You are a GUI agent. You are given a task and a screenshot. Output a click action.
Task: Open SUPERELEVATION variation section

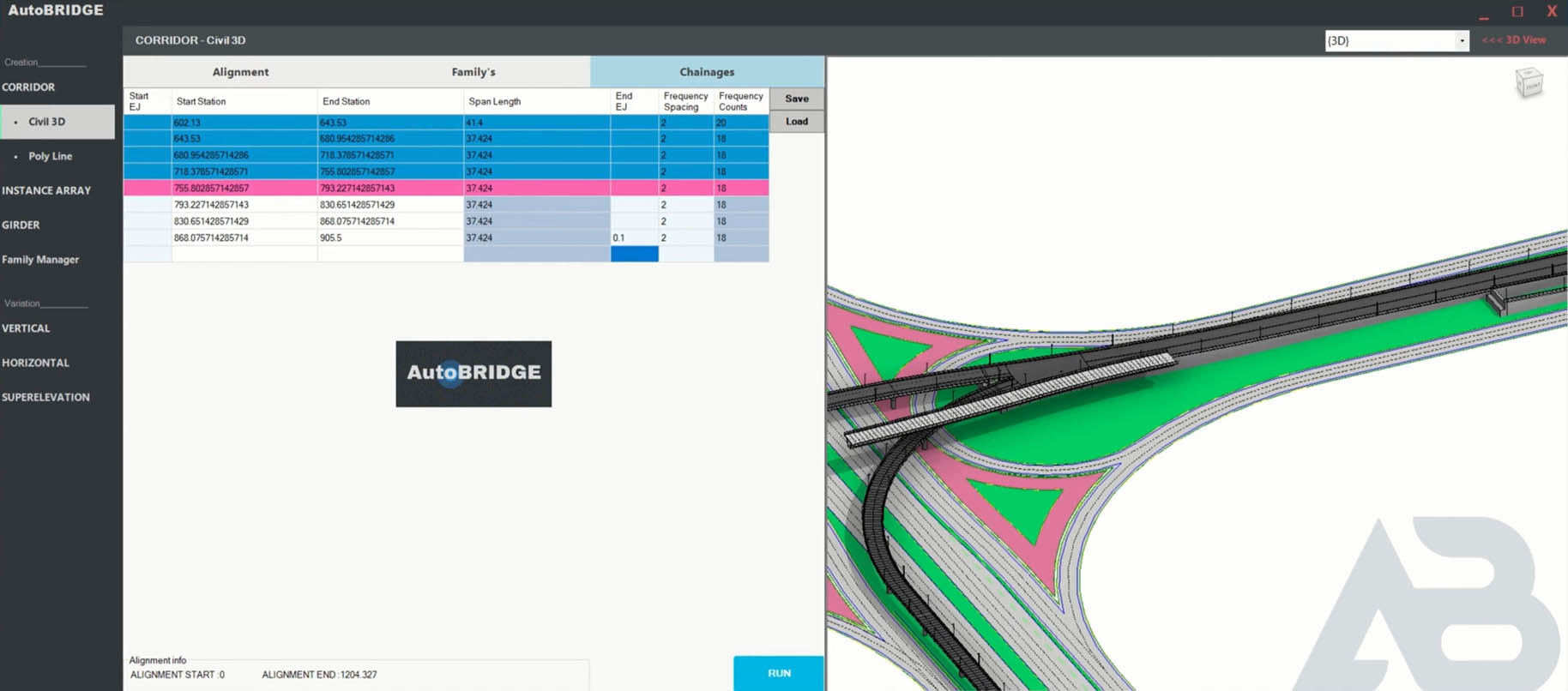(45, 397)
